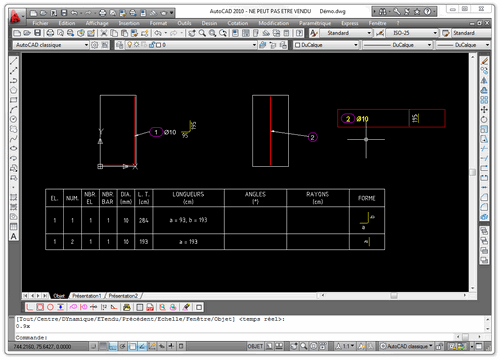Open the AutoCAD classique workspace dropdown
This screenshot has height=360, width=500.
click(x=51, y=45)
